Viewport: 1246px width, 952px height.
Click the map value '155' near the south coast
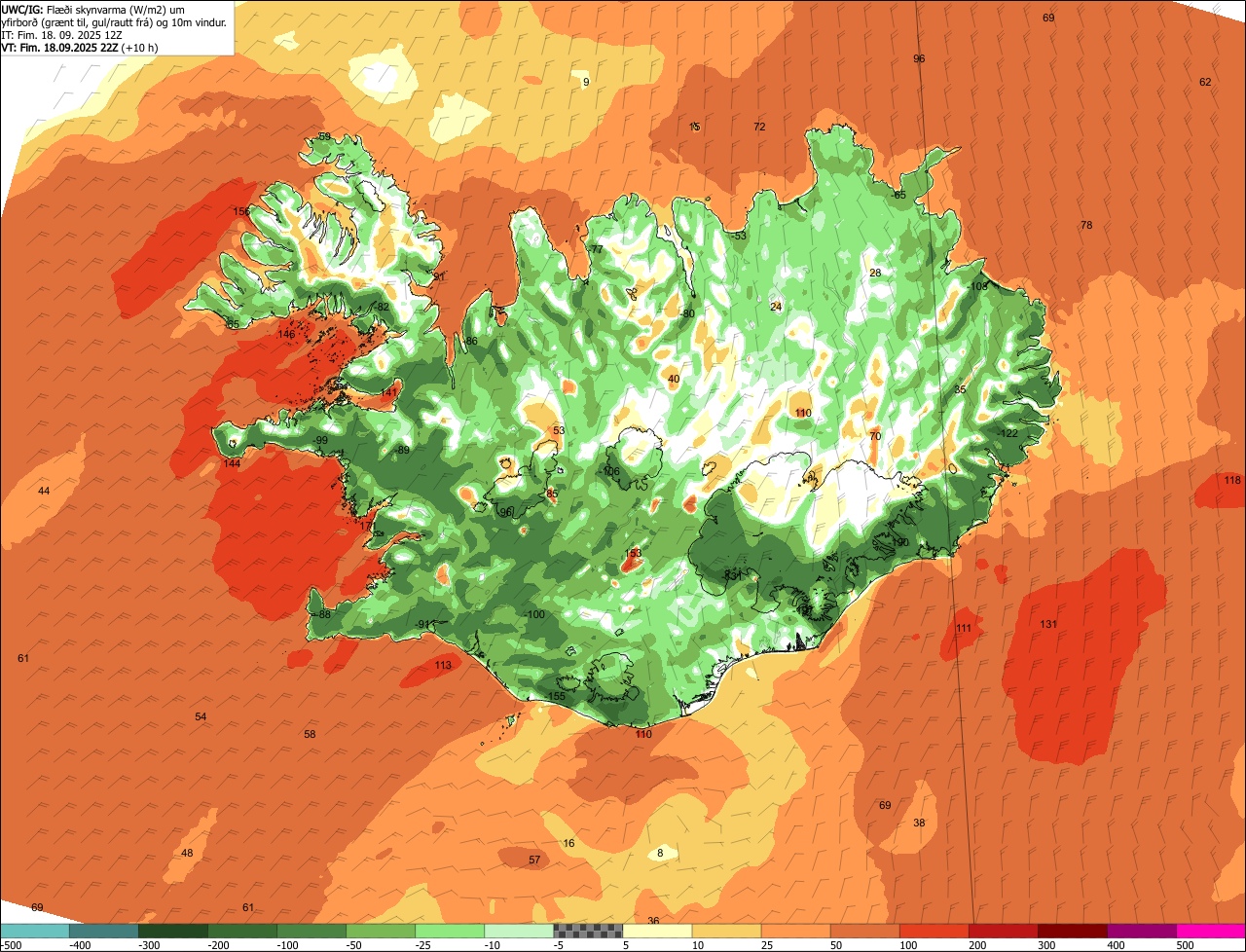click(557, 697)
